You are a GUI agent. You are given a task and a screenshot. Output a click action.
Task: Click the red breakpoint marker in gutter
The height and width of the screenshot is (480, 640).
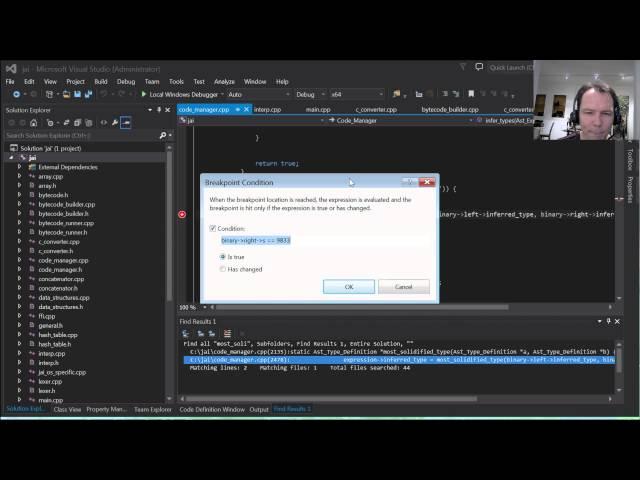coord(182,214)
